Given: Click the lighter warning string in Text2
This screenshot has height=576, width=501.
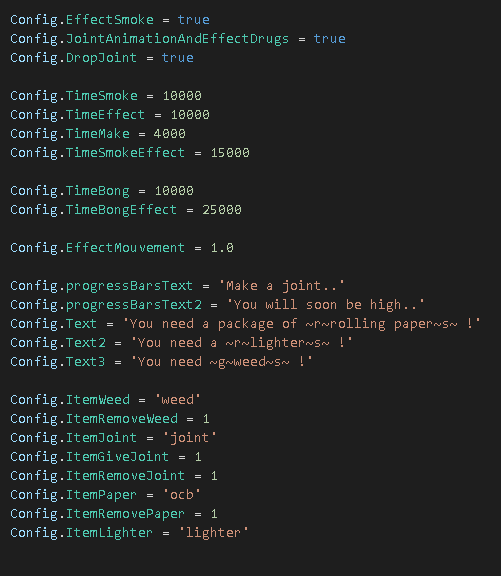Looking at the screenshot, I should pyautogui.click(x=242, y=343).
